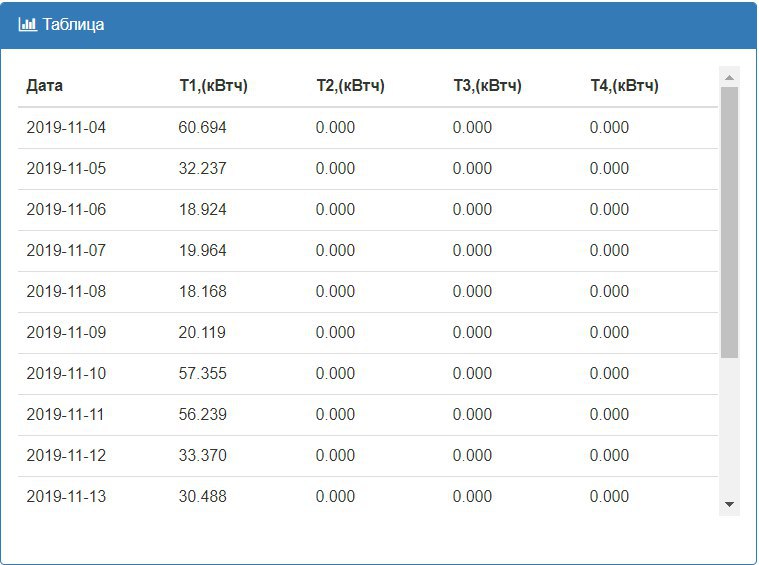Click the T2 value in the 2019-11-07 row
Screen dimensions: 759x565
coord(335,250)
